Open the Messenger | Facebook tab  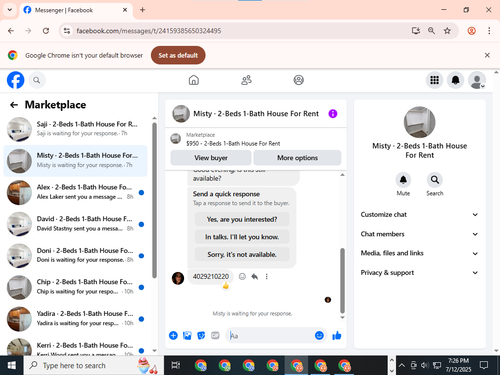75,10
